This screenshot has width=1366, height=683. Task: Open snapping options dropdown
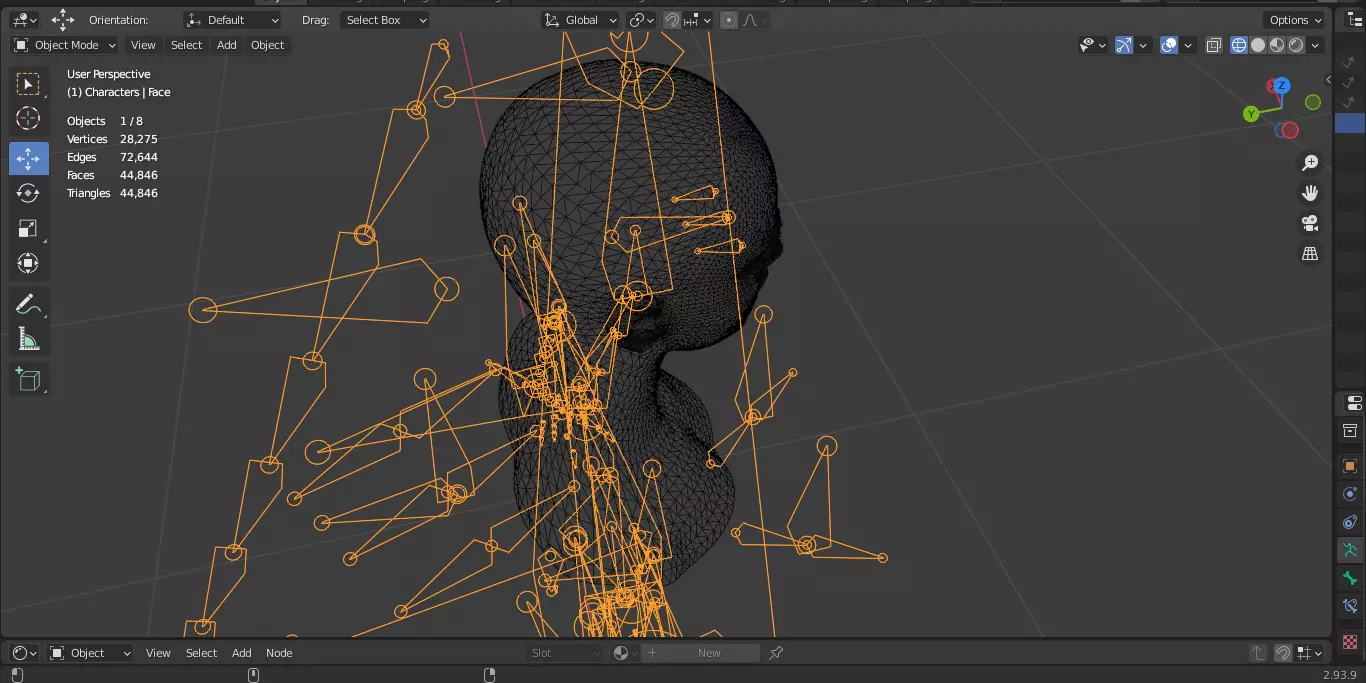tap(698, 20)
